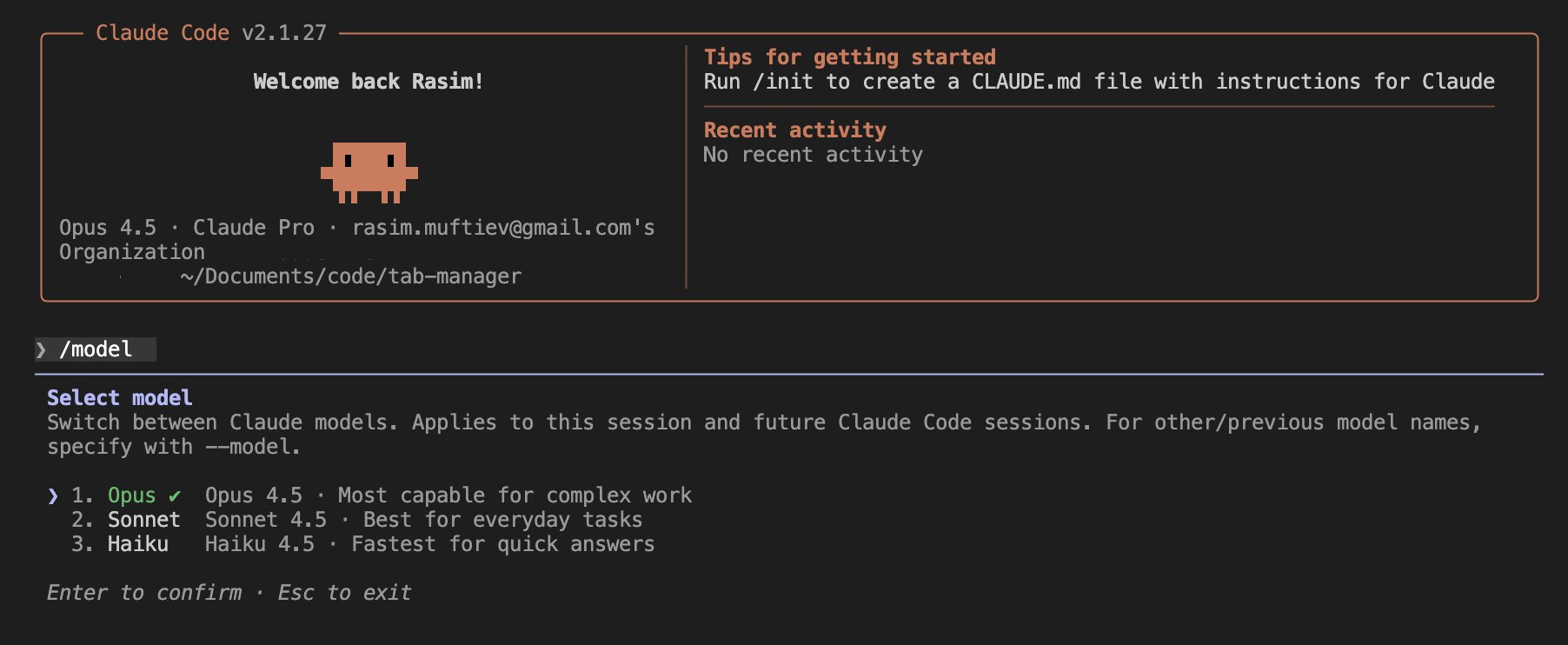This screenshot has width=1568, height=645.
Task: Click the /model command entry
Action: [x=96, y=349]
